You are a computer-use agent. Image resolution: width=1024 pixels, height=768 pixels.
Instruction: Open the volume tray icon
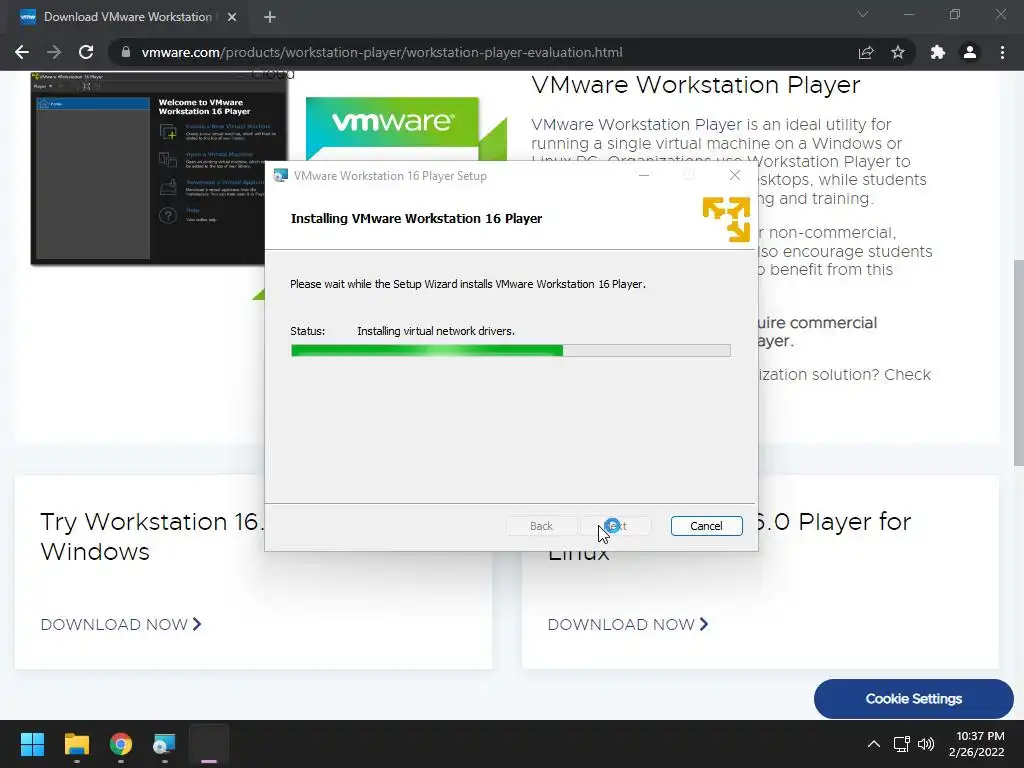925,744
